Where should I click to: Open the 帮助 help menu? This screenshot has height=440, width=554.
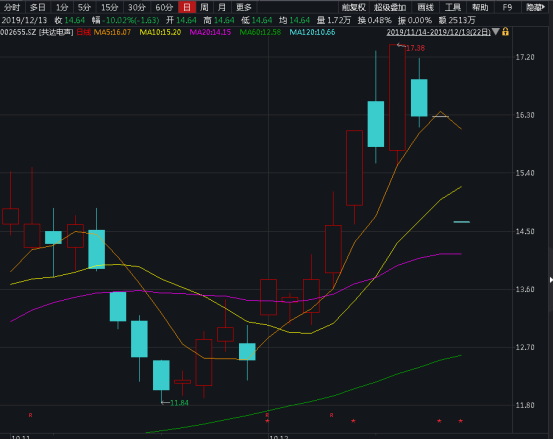tap(480, 7)
